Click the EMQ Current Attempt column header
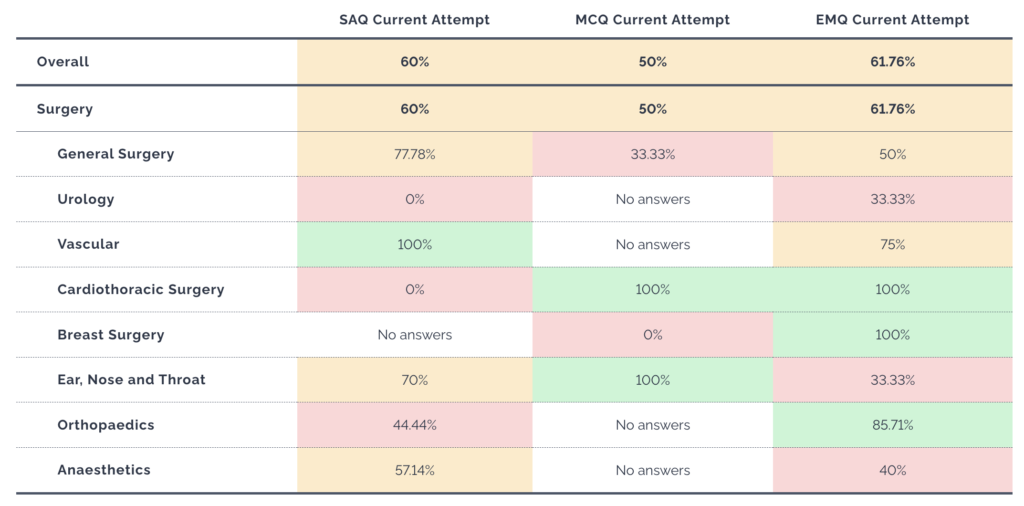 (x=892, y=20)
